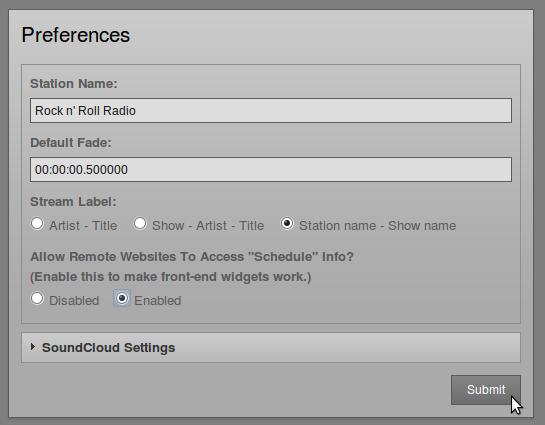Screen dimensions: 545x425
Task: Click the SoundCloud Settings header text
Action: pos(108,348)
